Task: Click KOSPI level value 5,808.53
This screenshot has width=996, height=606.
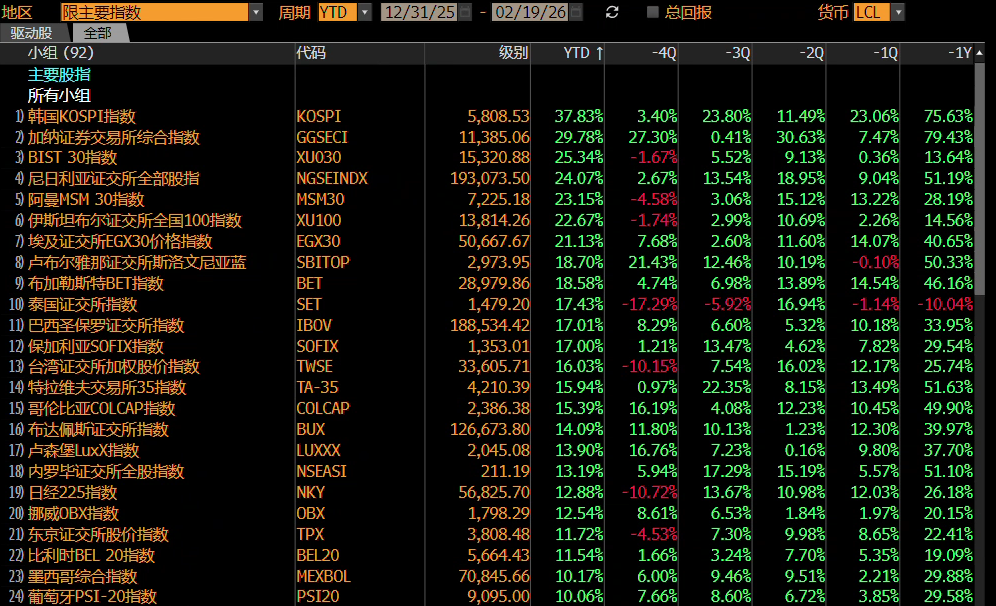Action: 498,117
